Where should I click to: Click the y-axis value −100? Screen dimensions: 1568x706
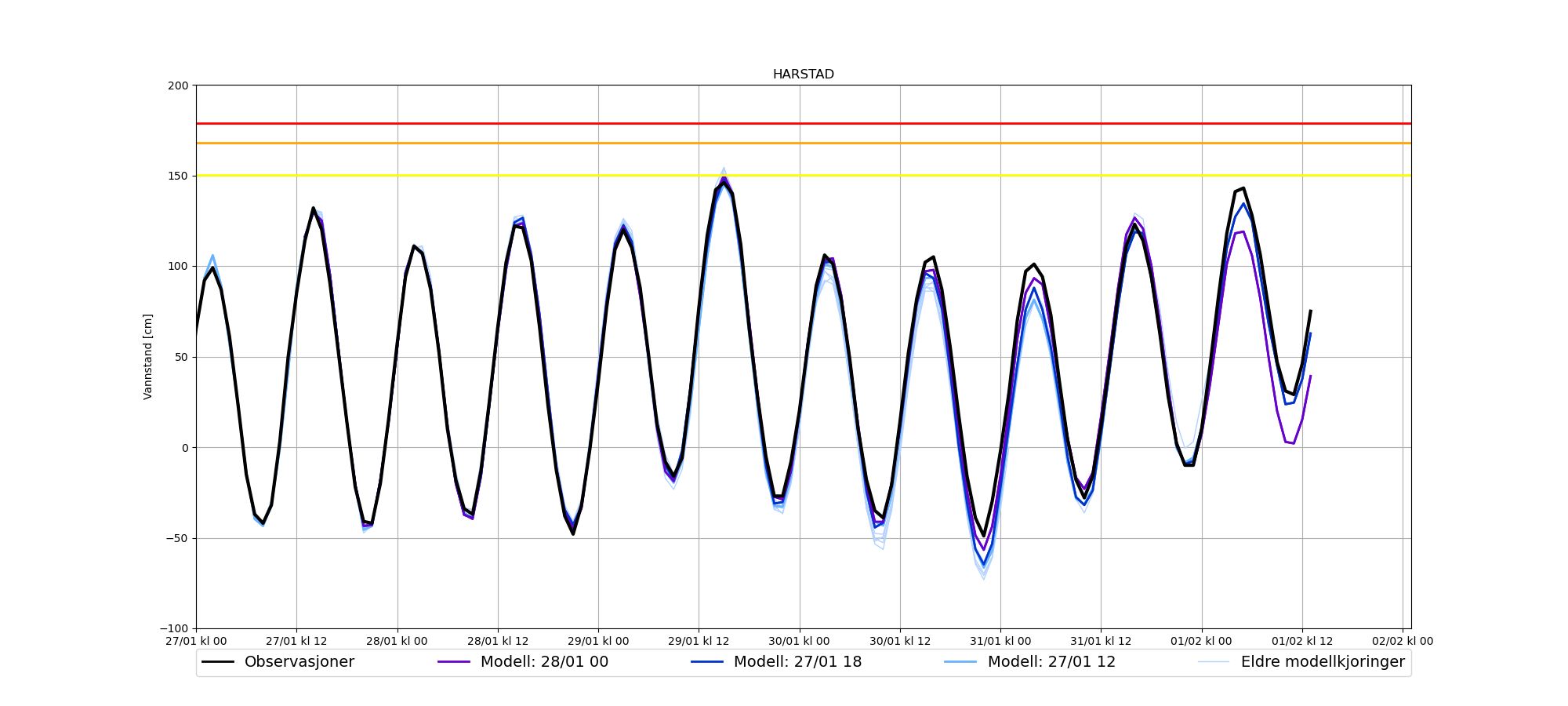[x=174, y=629]
